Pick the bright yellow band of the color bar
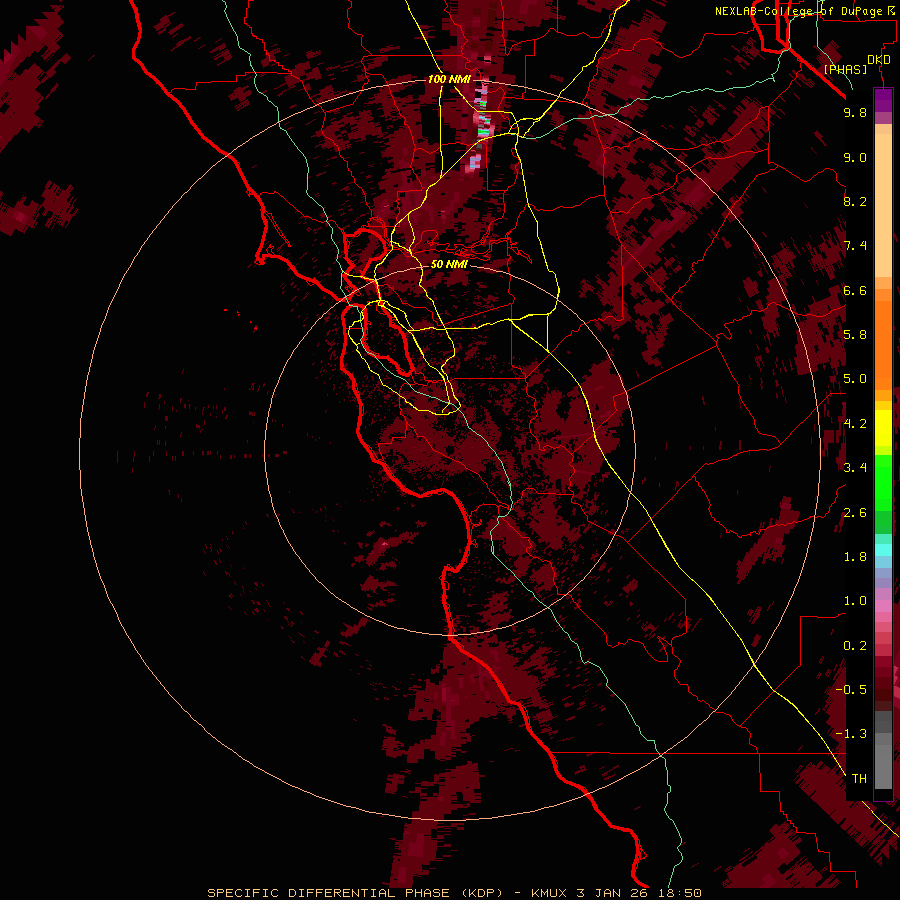Viewport: 900px width, 900px height. pos(883,428)
